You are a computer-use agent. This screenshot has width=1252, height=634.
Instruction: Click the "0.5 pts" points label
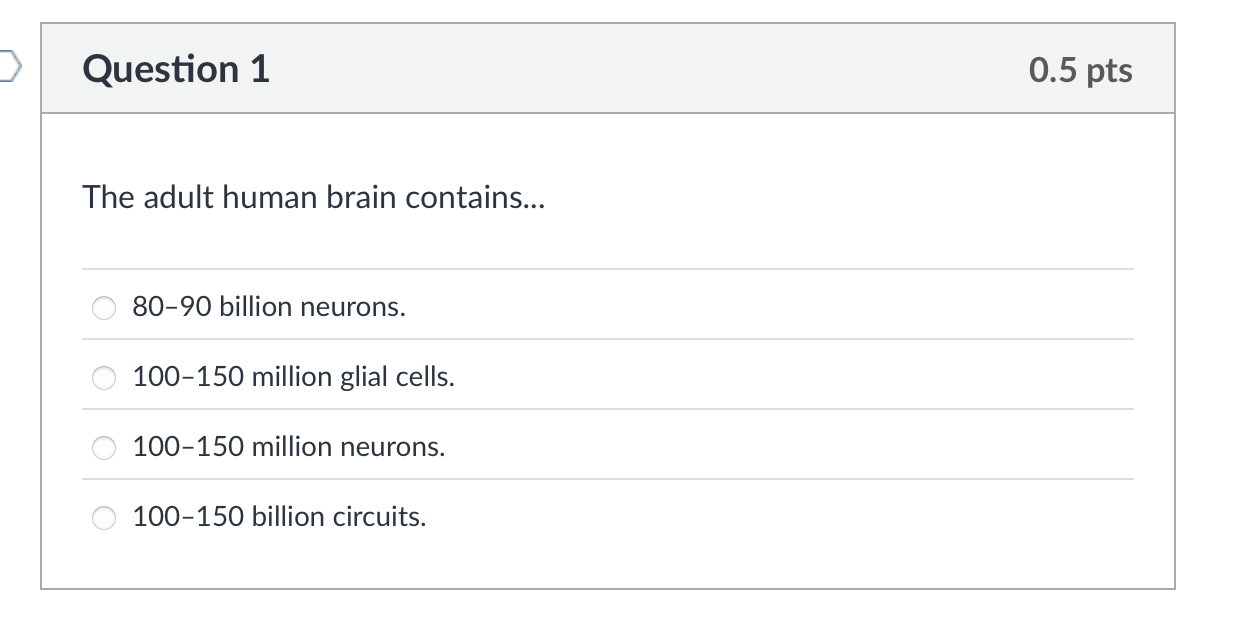(x=1080, y=70)
